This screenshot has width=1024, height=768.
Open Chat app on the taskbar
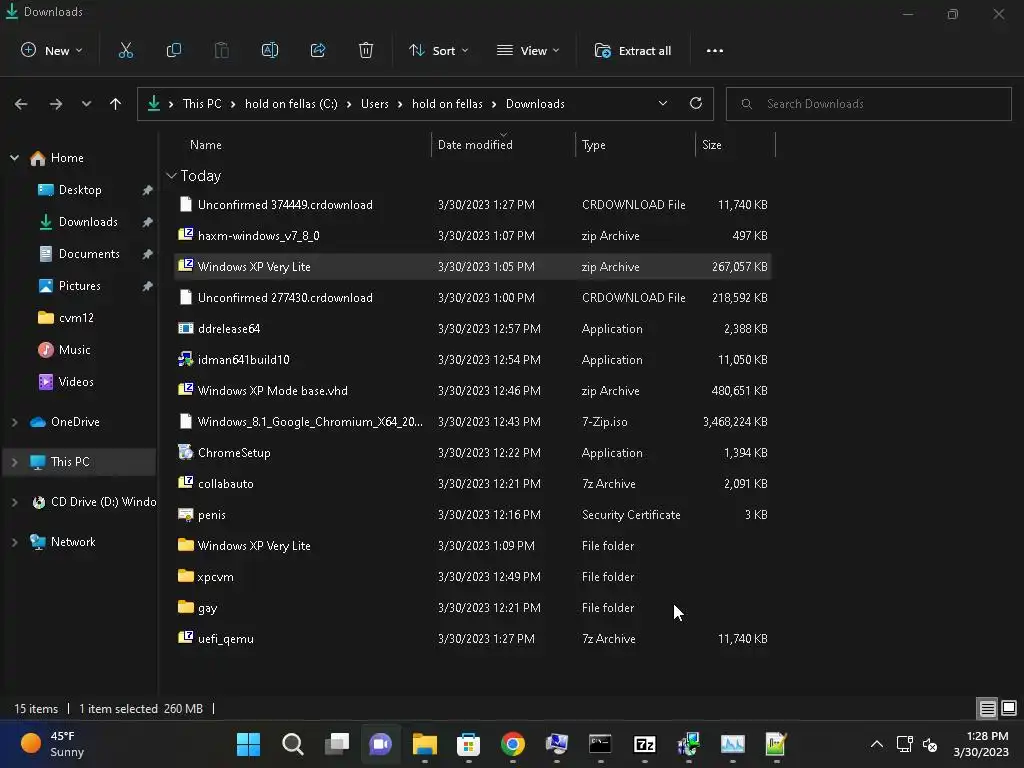(381, 744)
